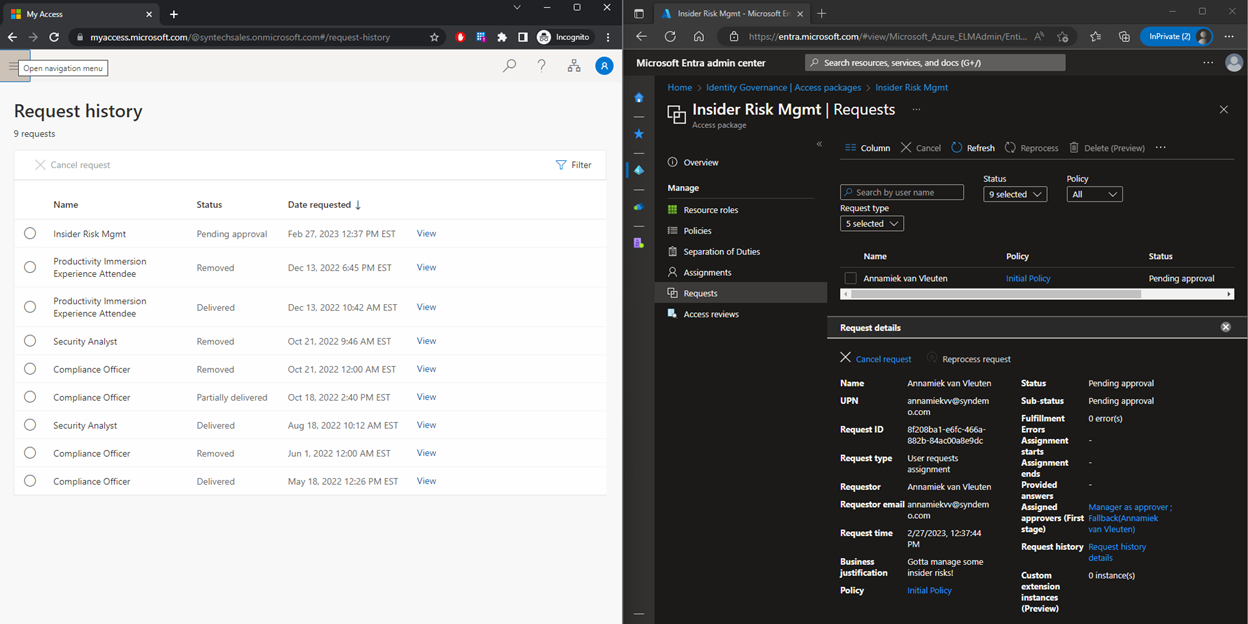Screen dimensions: 1248x624
Task: Click the Home breadcrumb link
Action: coord(679,87)
